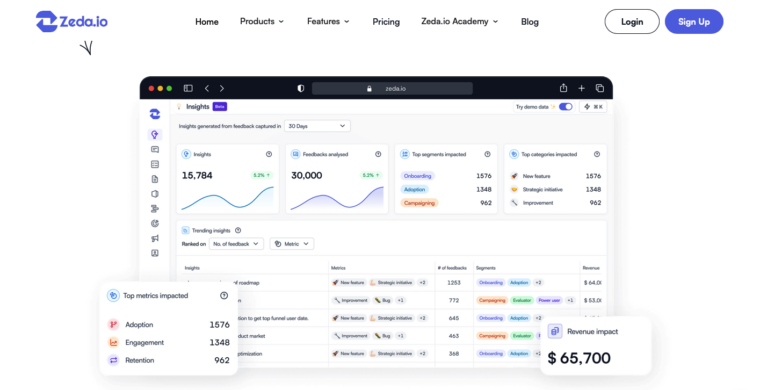
Task: Click the ⌘K command button
Action: 593,107
